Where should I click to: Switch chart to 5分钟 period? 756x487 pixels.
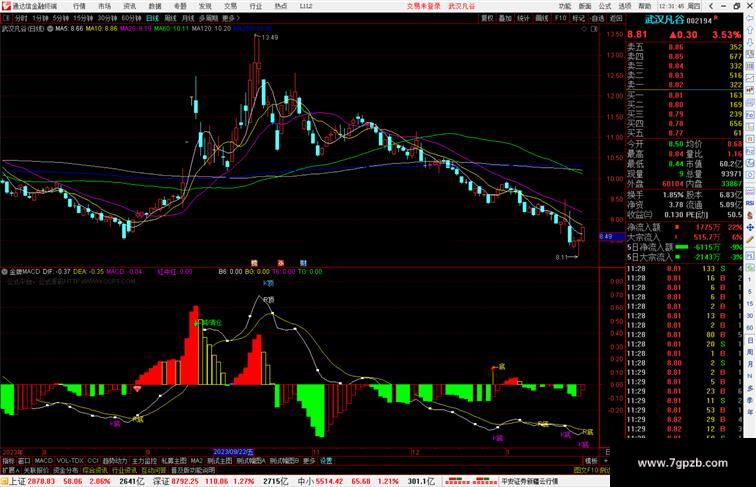pyautogui.click(x=61, y=18)
